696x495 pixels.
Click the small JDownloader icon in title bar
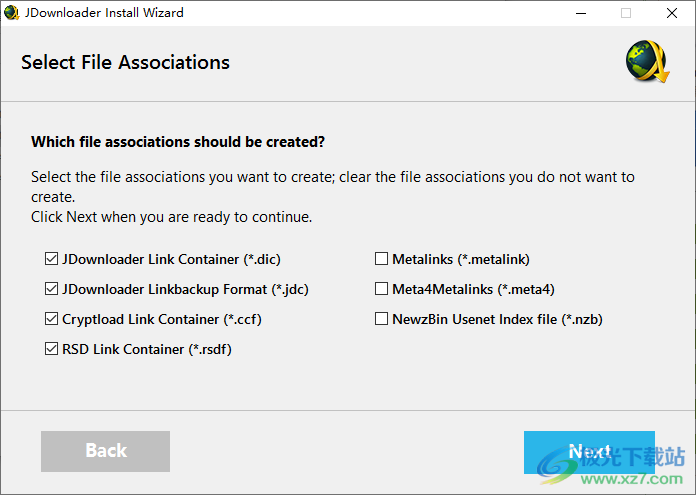click(x=12, y=12)
